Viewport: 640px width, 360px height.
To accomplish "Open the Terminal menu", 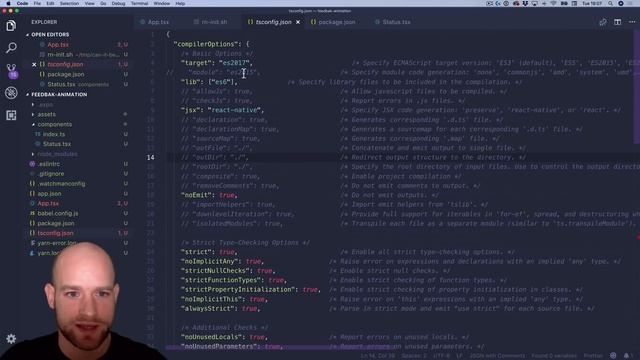I will 139,3.
